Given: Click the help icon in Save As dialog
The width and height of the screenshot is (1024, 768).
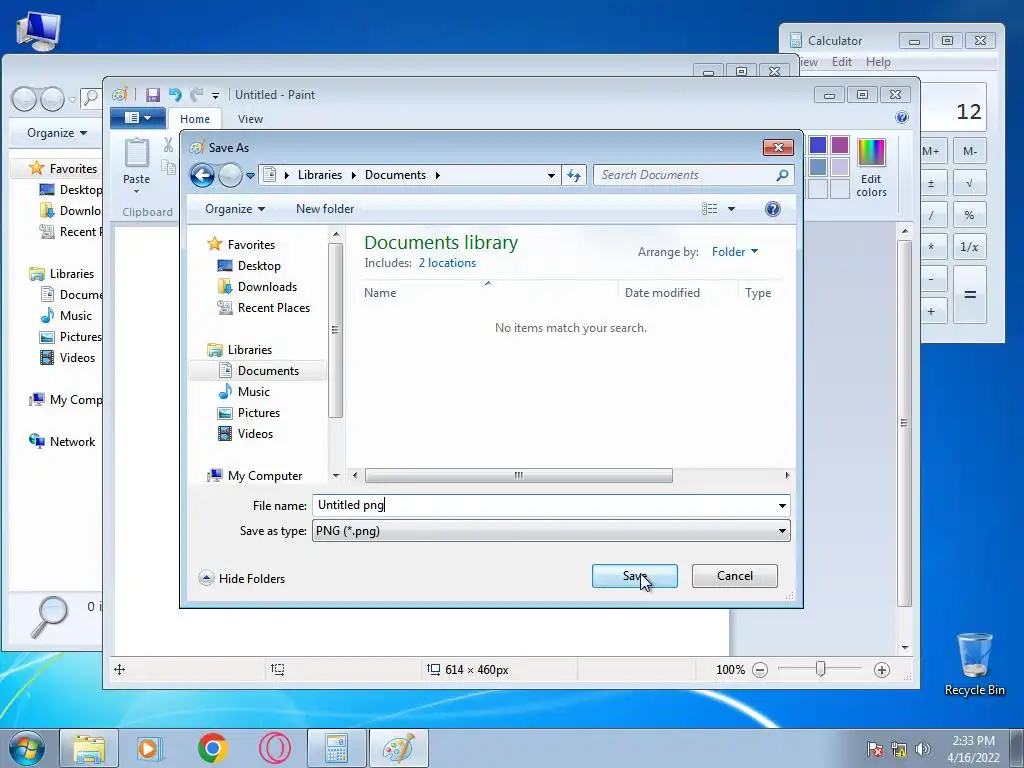Looking at the screenshot, I should (773, 209).
